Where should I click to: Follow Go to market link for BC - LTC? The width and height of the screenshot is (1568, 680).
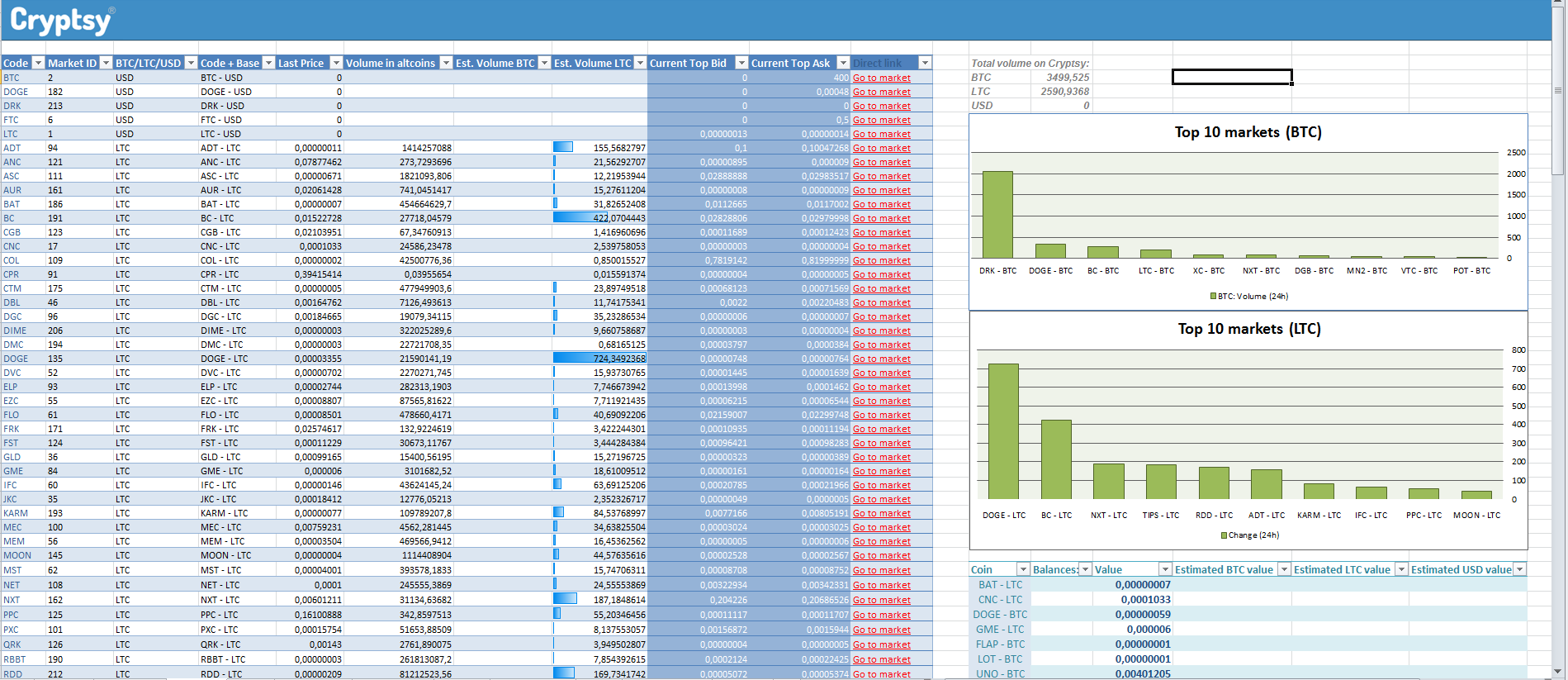coord(882,218)
